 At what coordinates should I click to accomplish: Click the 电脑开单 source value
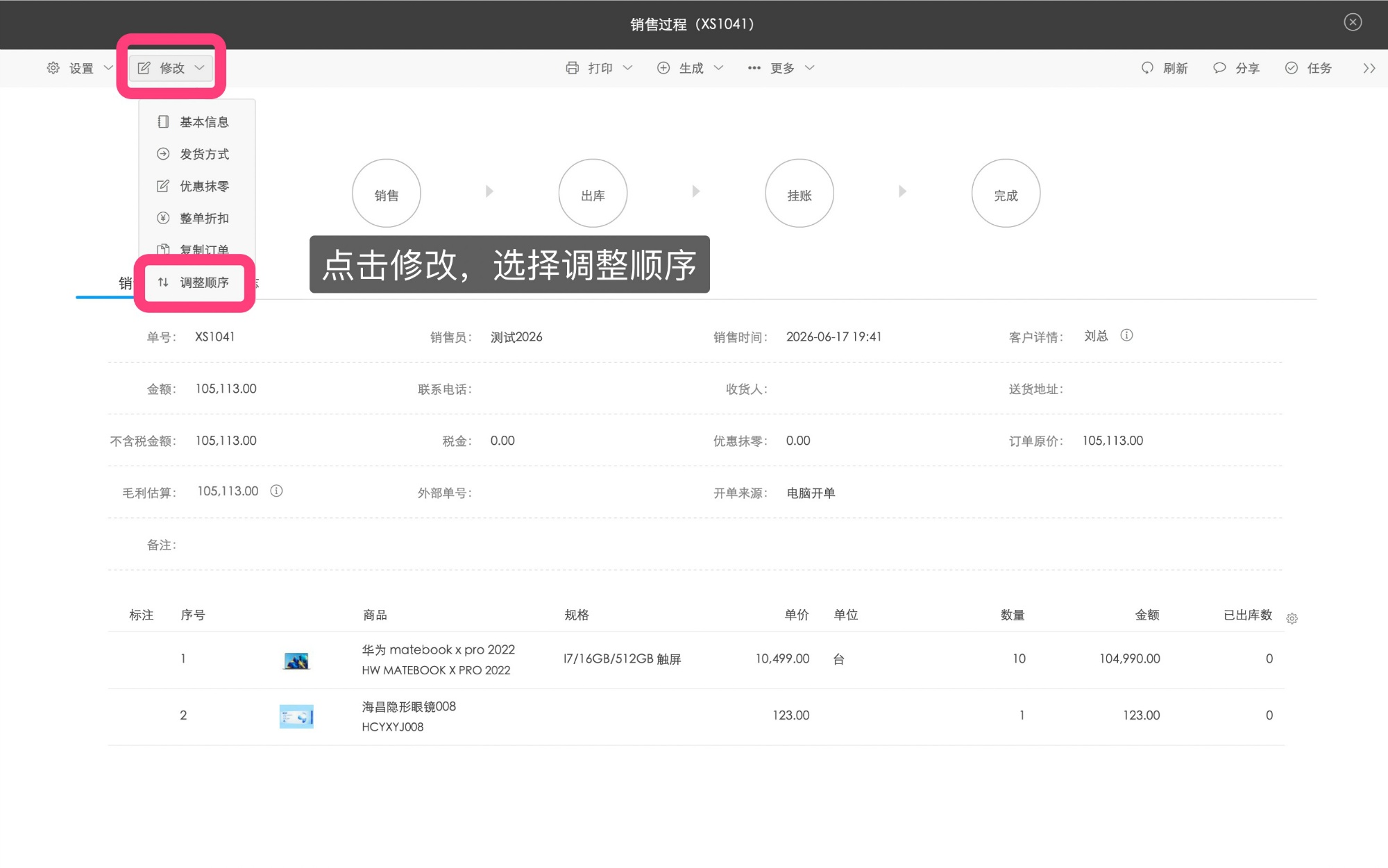(811, 493)
